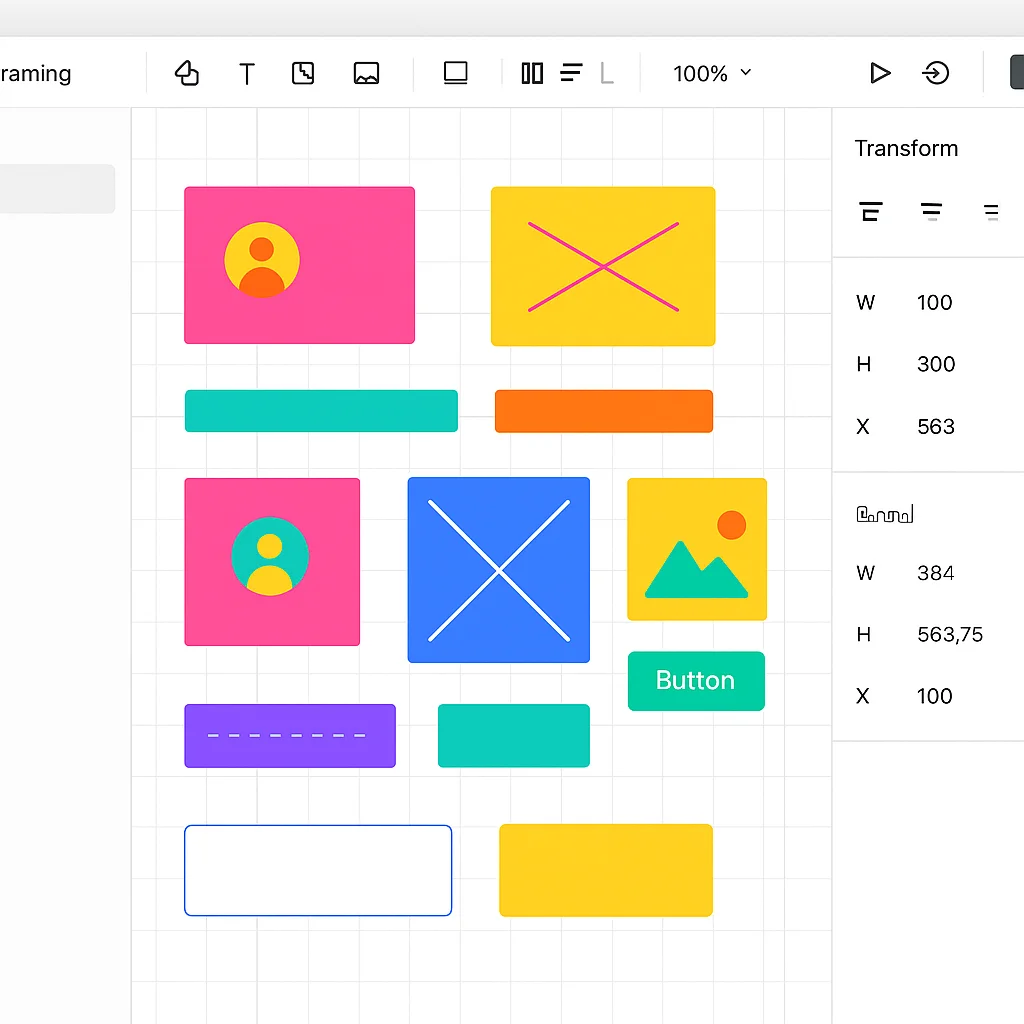This screenshot has width=1024, height=1024.
Task: Select the Frame tool
Action: [x=455, y=73]
